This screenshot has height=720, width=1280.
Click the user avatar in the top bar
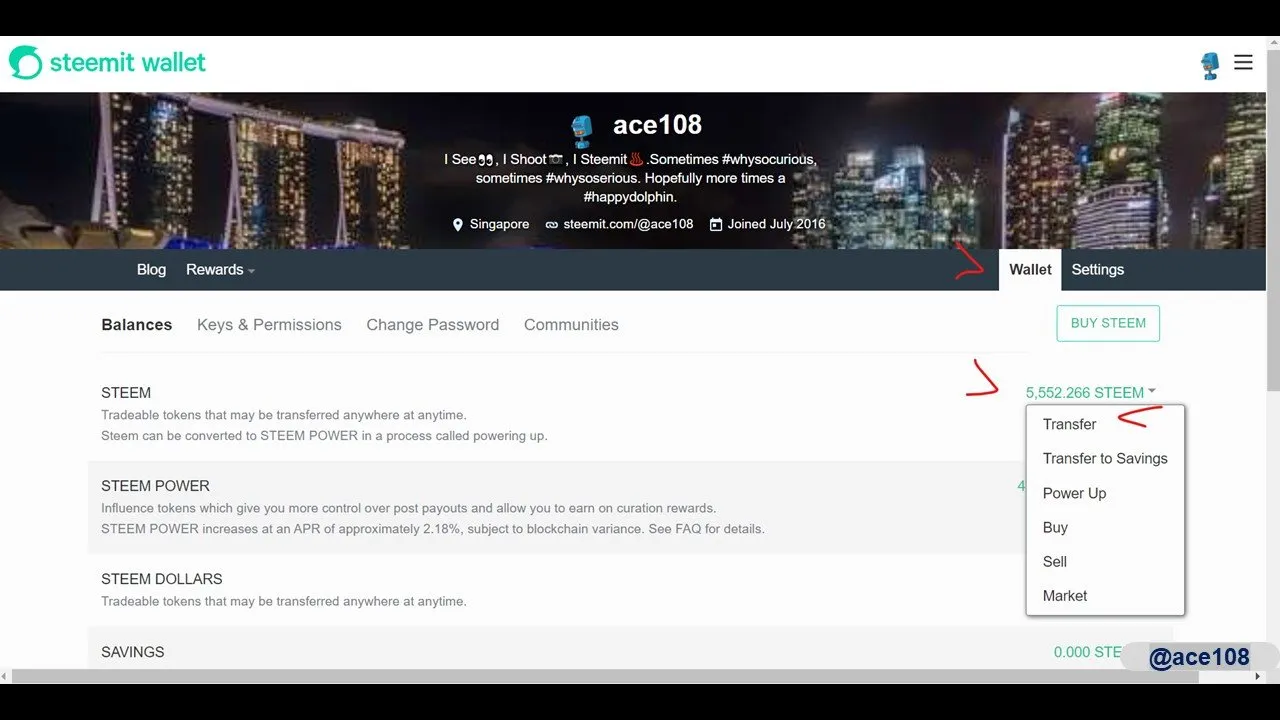point(1210,66)
